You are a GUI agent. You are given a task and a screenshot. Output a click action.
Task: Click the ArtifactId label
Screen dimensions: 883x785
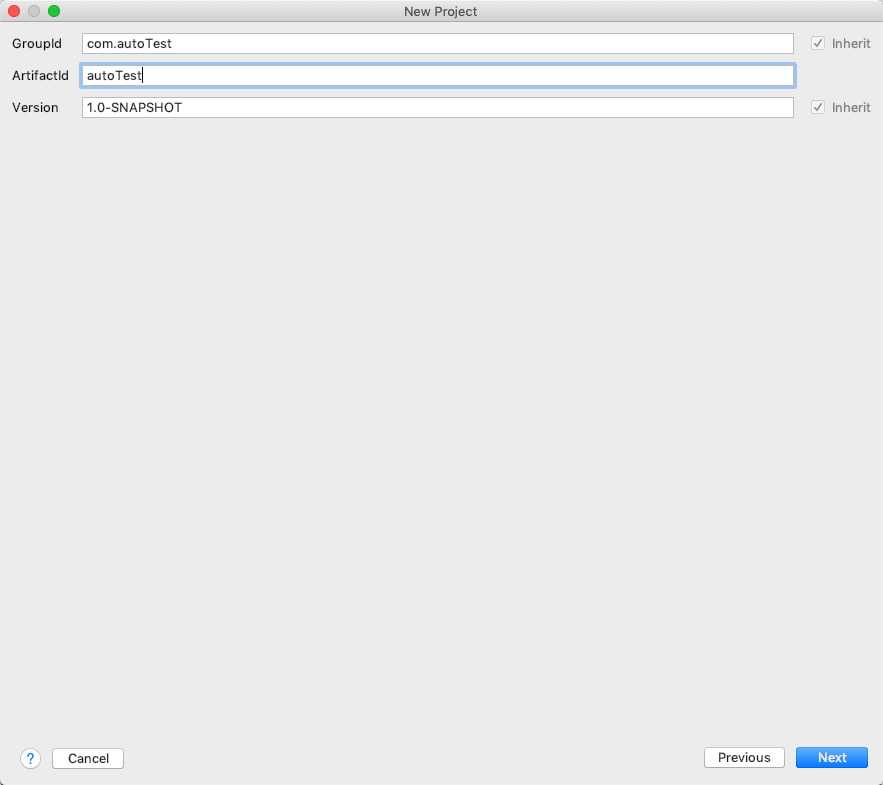coord(40,75)
